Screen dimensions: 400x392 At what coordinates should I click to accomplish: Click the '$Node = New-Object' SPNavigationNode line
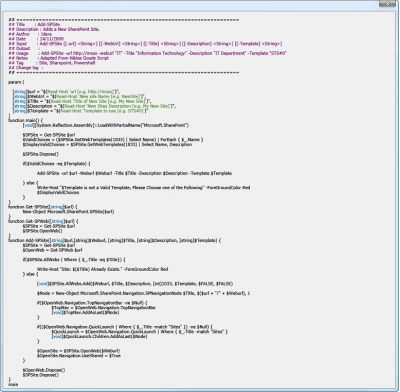point(144,293)
